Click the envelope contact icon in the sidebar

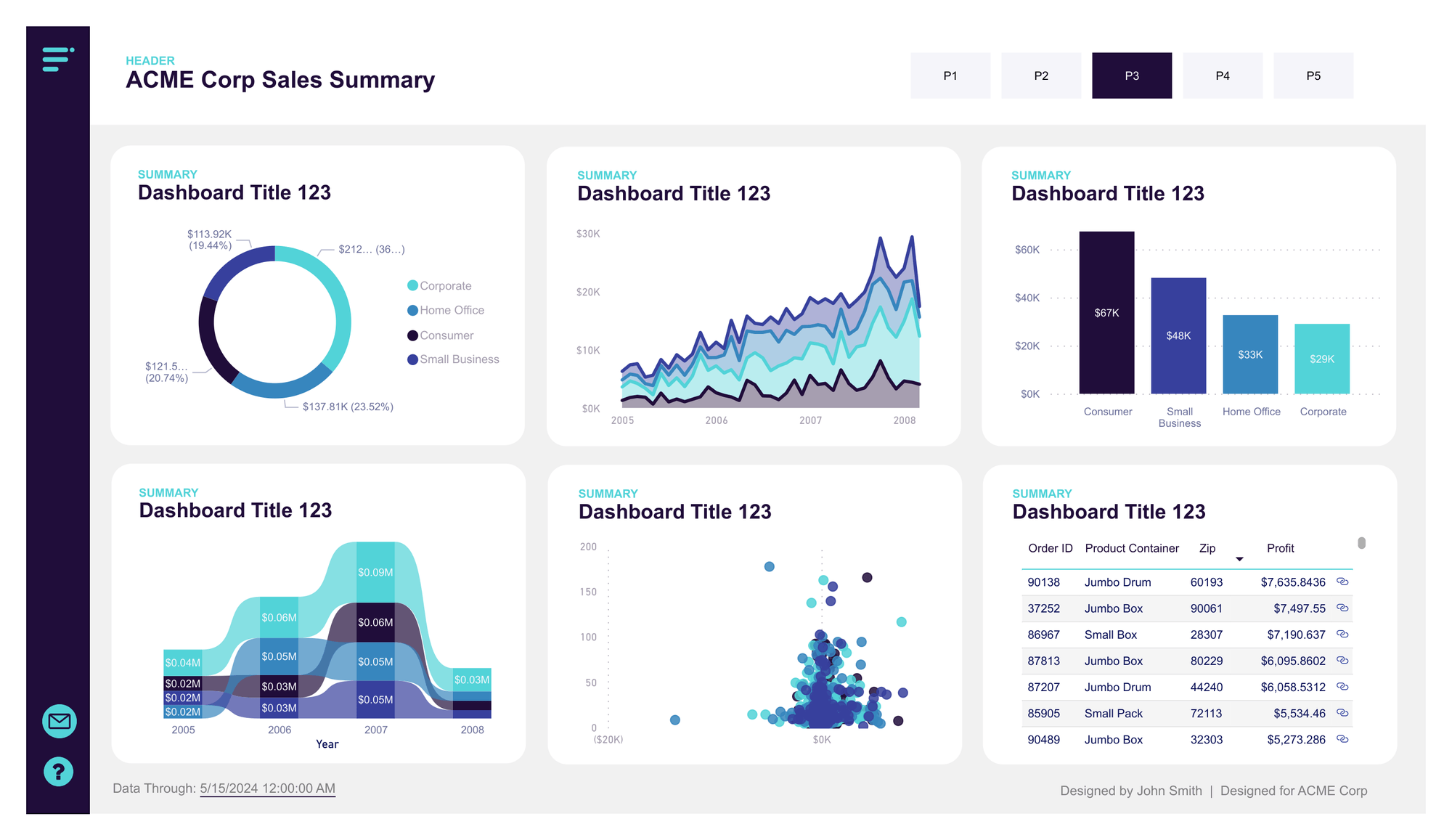click(58, 722)
